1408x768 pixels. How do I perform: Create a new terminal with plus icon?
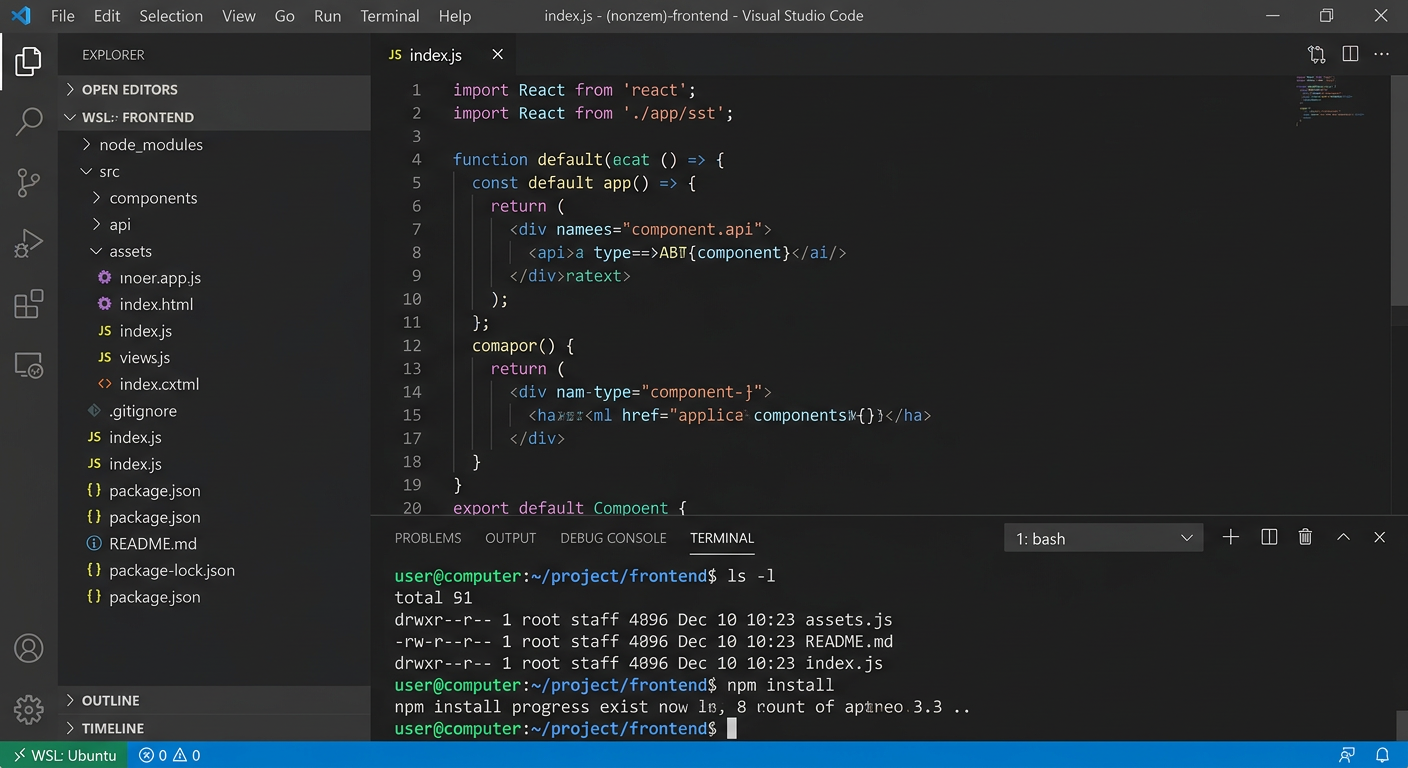pyautogui.click(x=1231, y=538)
